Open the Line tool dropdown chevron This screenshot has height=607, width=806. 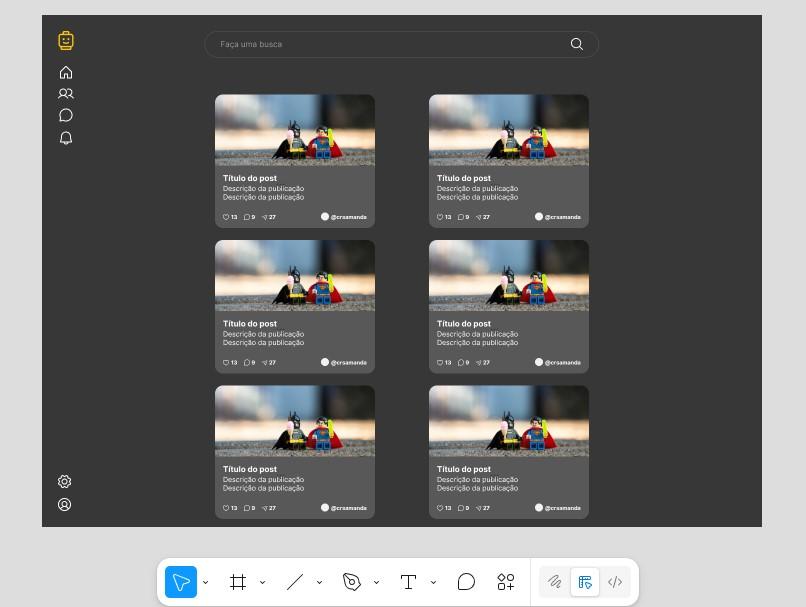coord(320,582)
